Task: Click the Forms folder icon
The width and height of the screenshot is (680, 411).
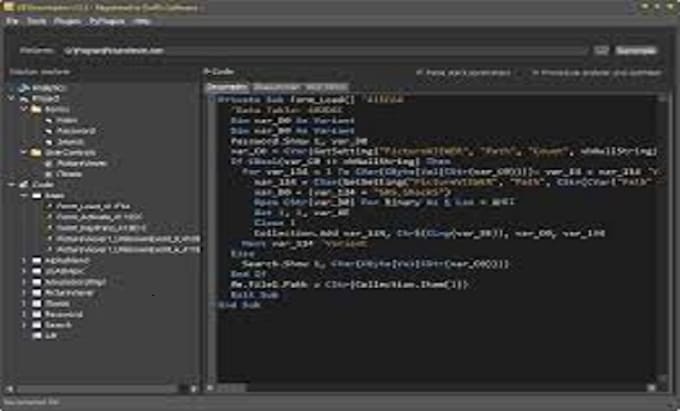Action: point(36,109)
